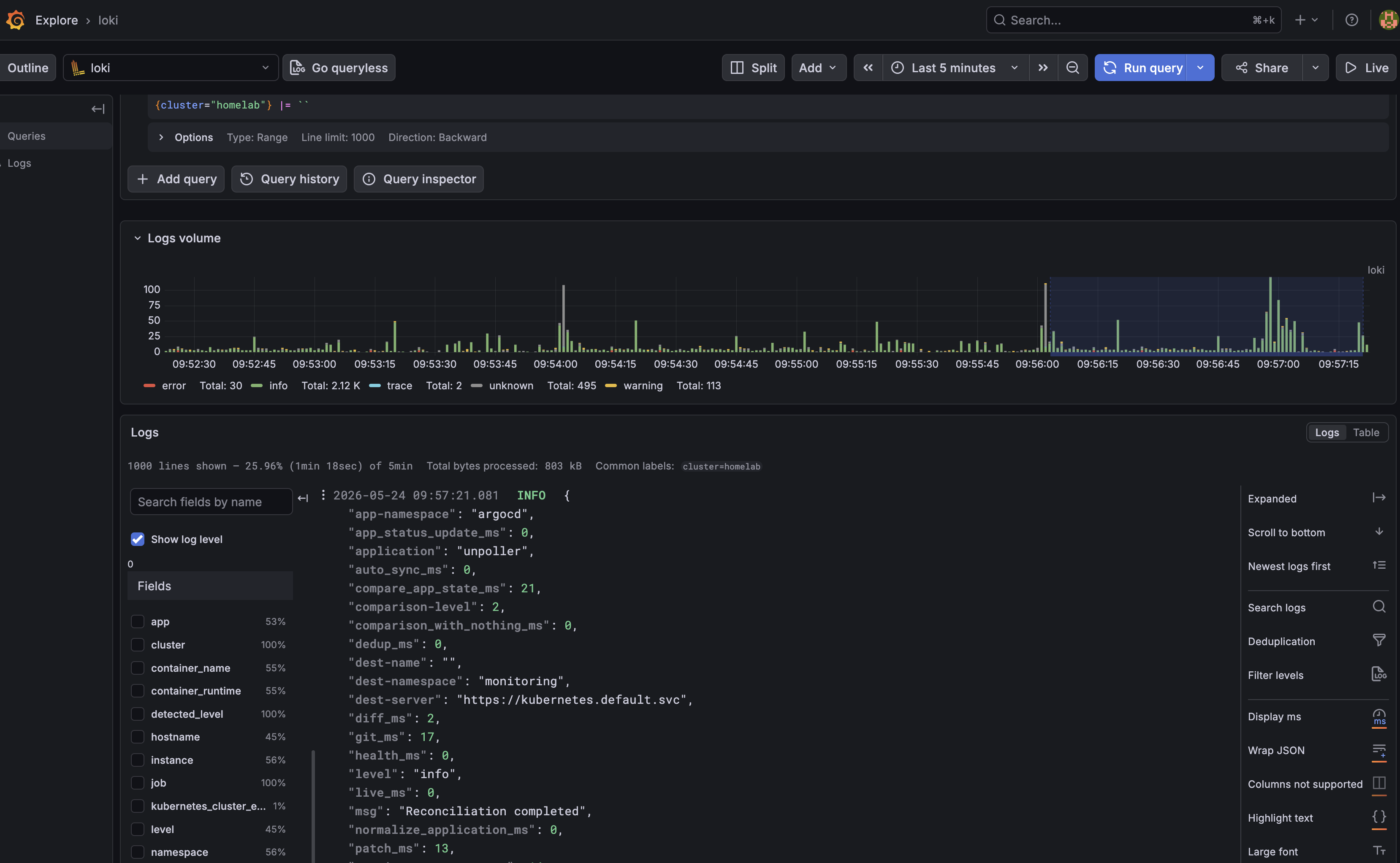Focus the top Search input field
This screenshot has width=1400, height=863.
[x=1134, y=20]
